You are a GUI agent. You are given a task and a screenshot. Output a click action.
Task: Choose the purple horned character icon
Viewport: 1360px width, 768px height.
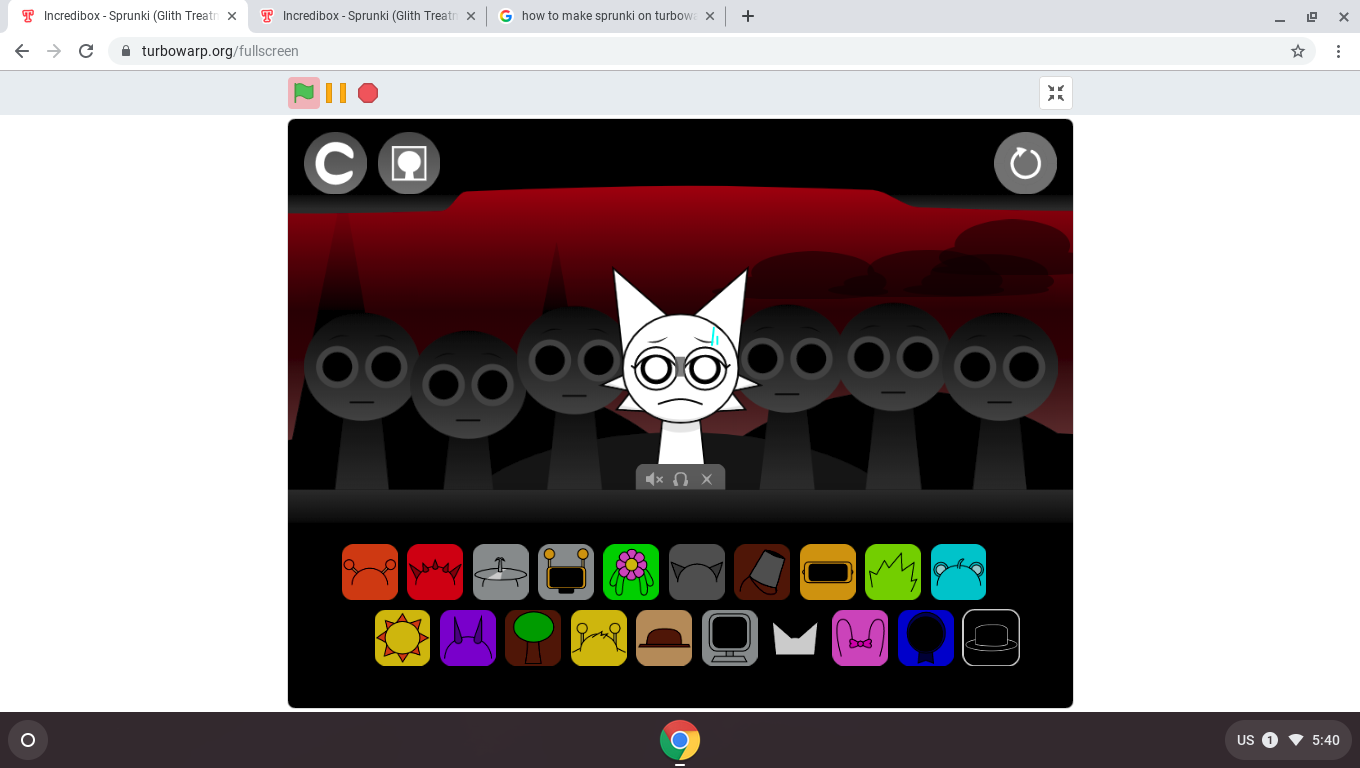pyautogui.click(x=468, y=637)
